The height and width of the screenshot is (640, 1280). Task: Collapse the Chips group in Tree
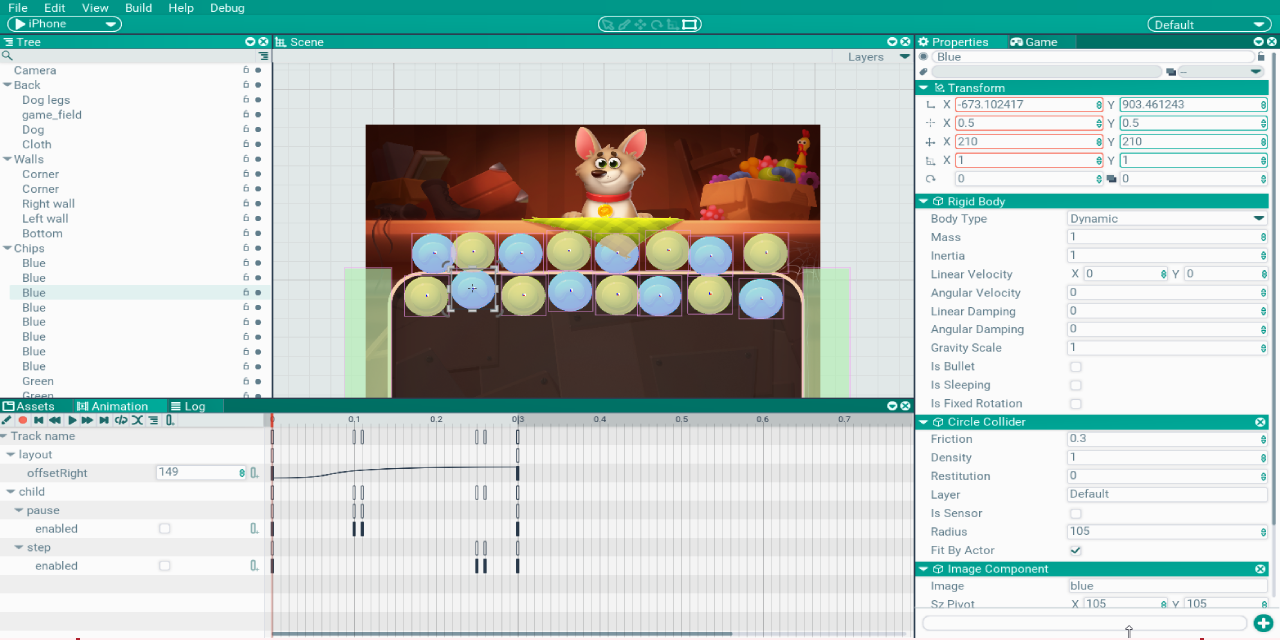pos(7,249)
